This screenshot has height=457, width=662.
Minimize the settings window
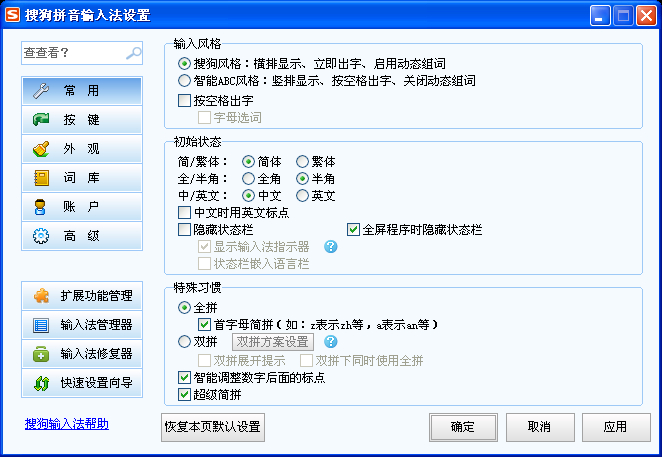pos(600,16)
